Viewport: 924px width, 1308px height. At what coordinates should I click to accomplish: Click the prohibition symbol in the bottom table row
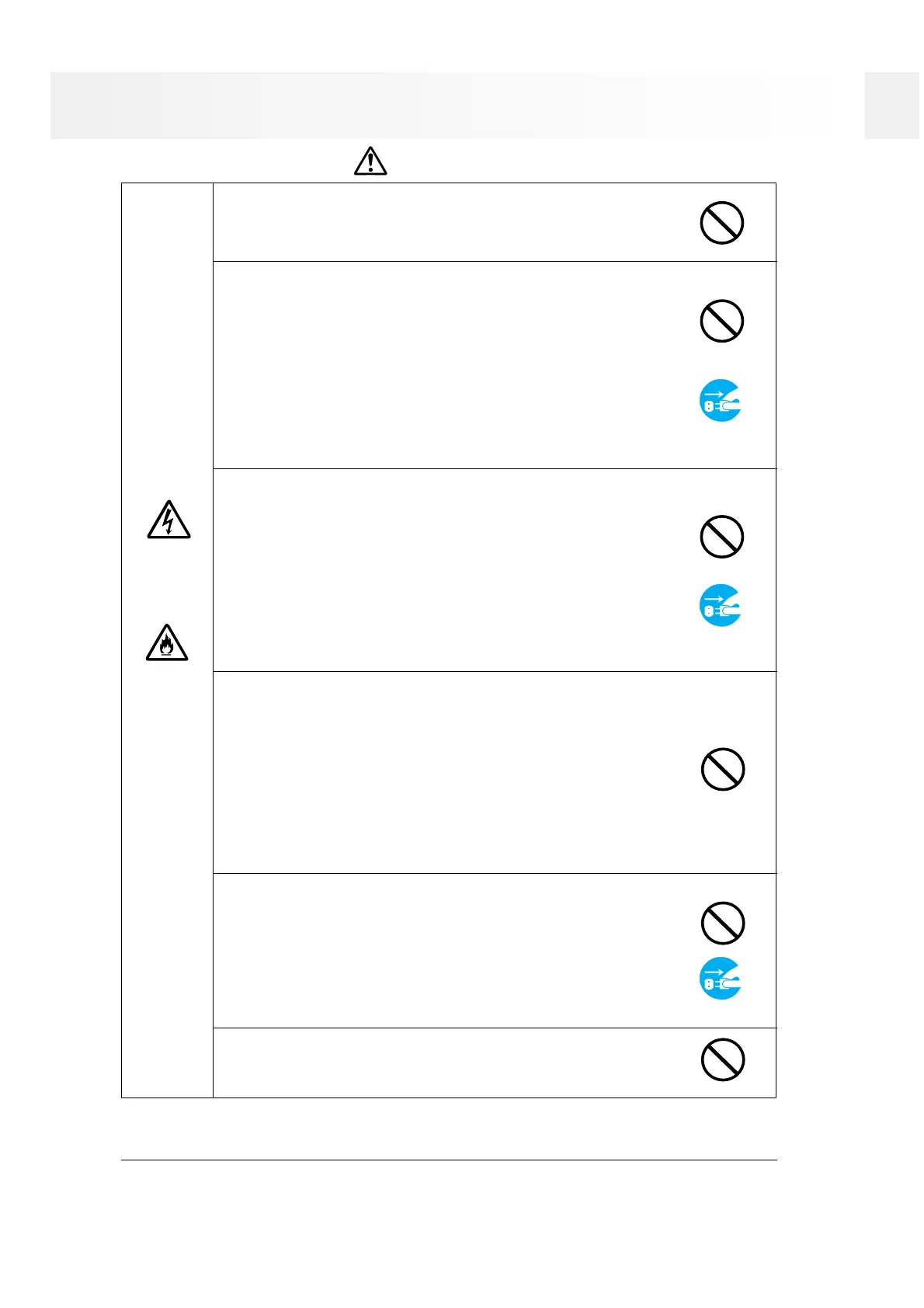point(722,1059)
